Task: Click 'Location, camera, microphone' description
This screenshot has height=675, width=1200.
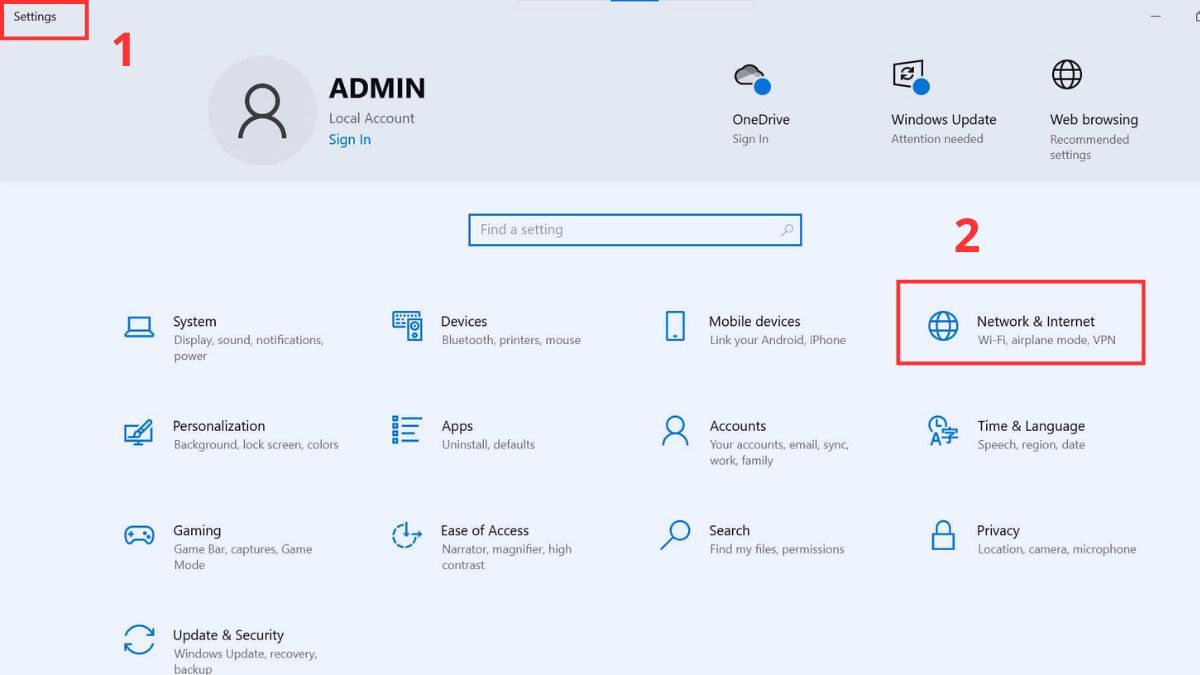Action: tap(1057, 549)
